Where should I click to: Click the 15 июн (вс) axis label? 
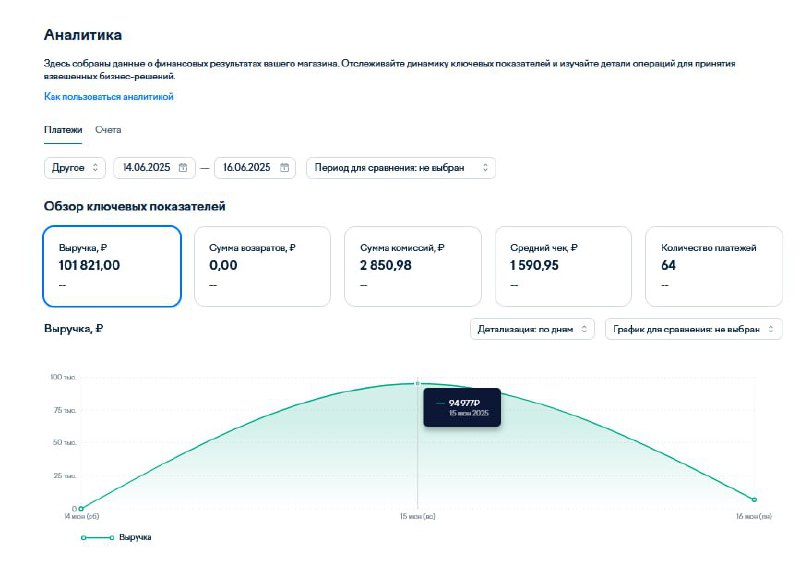click(x=417, y=516)
